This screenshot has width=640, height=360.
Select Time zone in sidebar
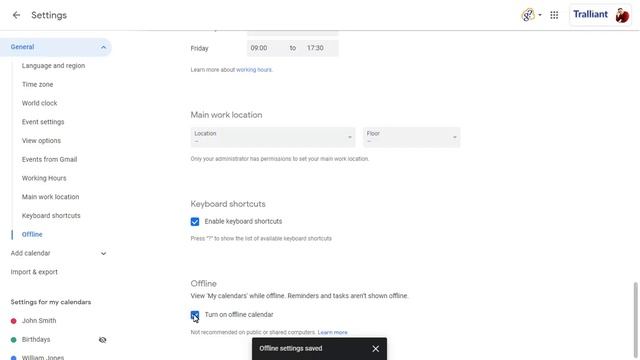point(38,84)
